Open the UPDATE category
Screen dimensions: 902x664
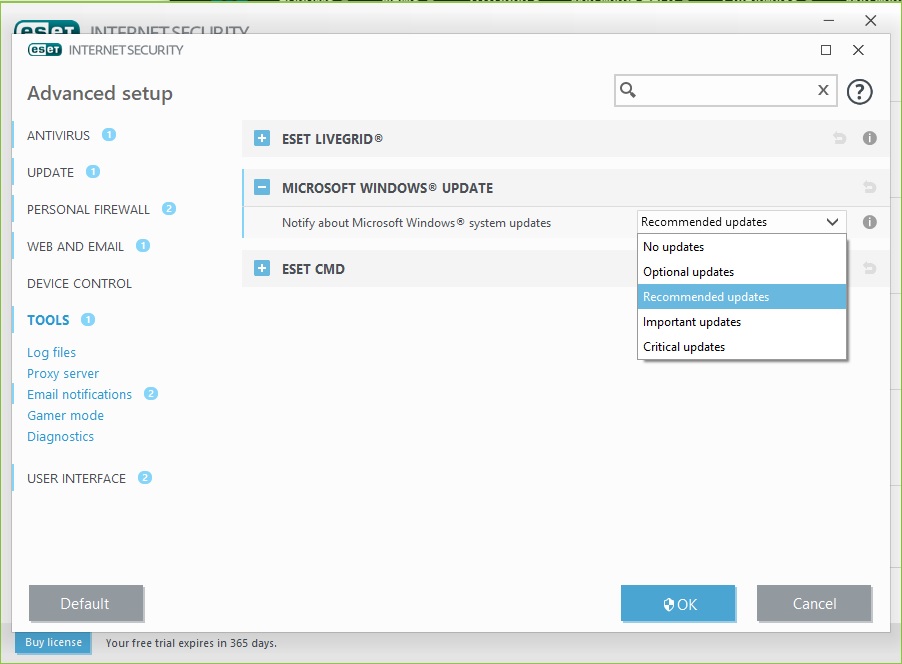pos(50,173)
